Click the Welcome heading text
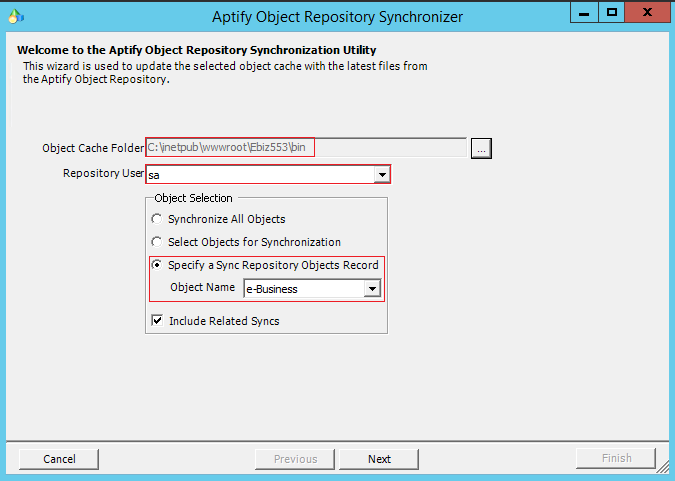The image size is (675, 481). tap(197, 50)
